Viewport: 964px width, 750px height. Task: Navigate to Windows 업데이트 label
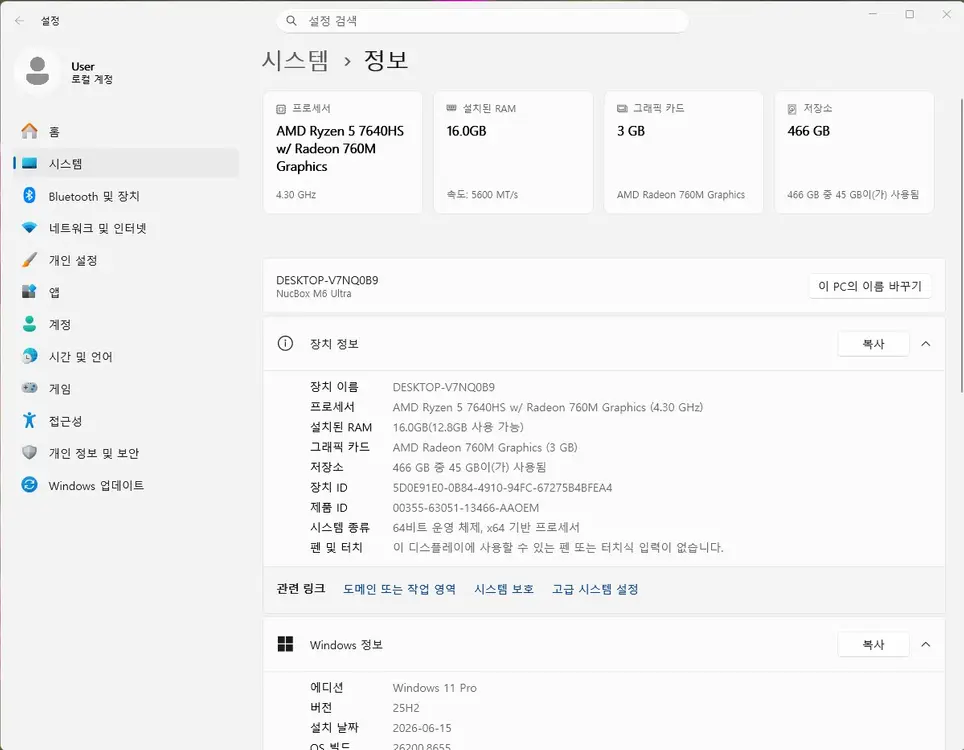point(97,486)
